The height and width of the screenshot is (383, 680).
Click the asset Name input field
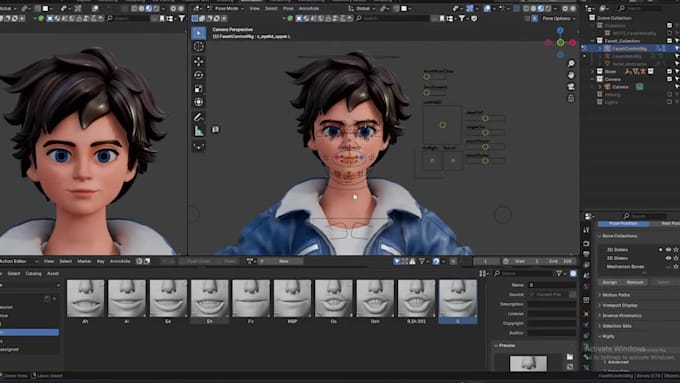point(551,285)
